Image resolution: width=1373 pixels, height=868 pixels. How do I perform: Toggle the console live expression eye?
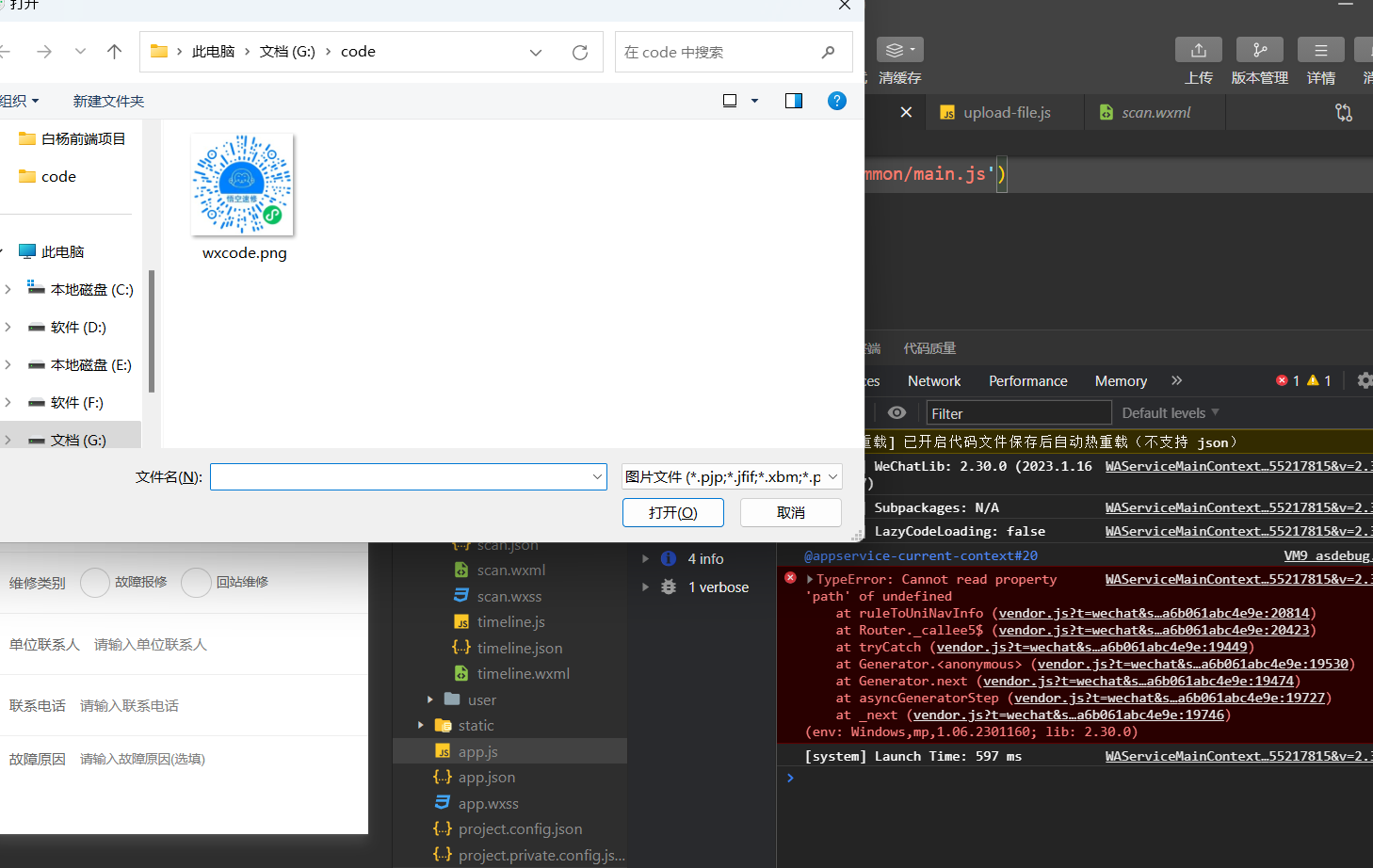pos(897,412)
